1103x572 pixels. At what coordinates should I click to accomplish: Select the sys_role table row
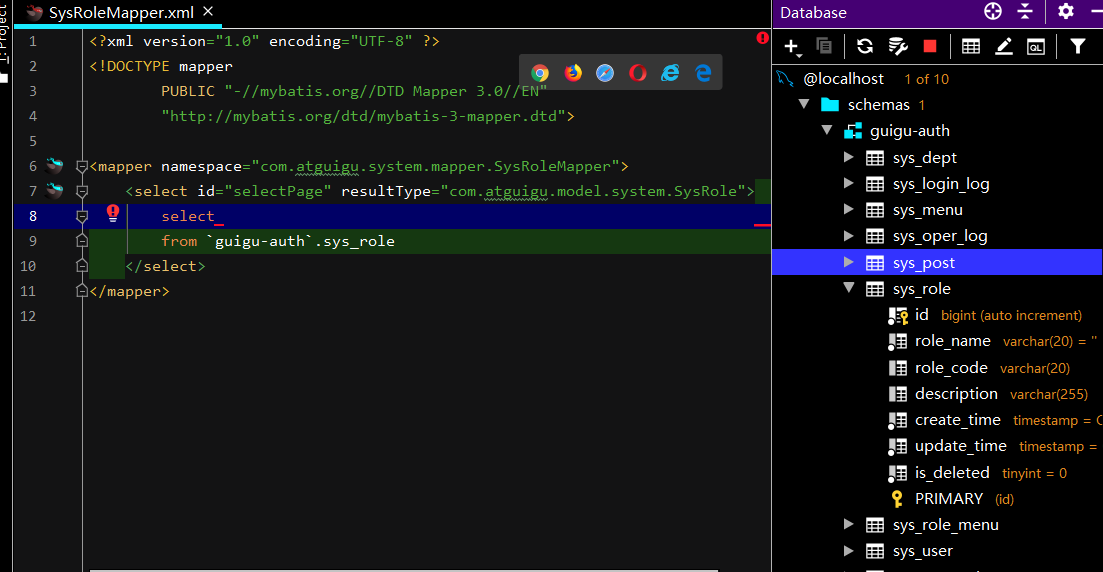(937, 288)
